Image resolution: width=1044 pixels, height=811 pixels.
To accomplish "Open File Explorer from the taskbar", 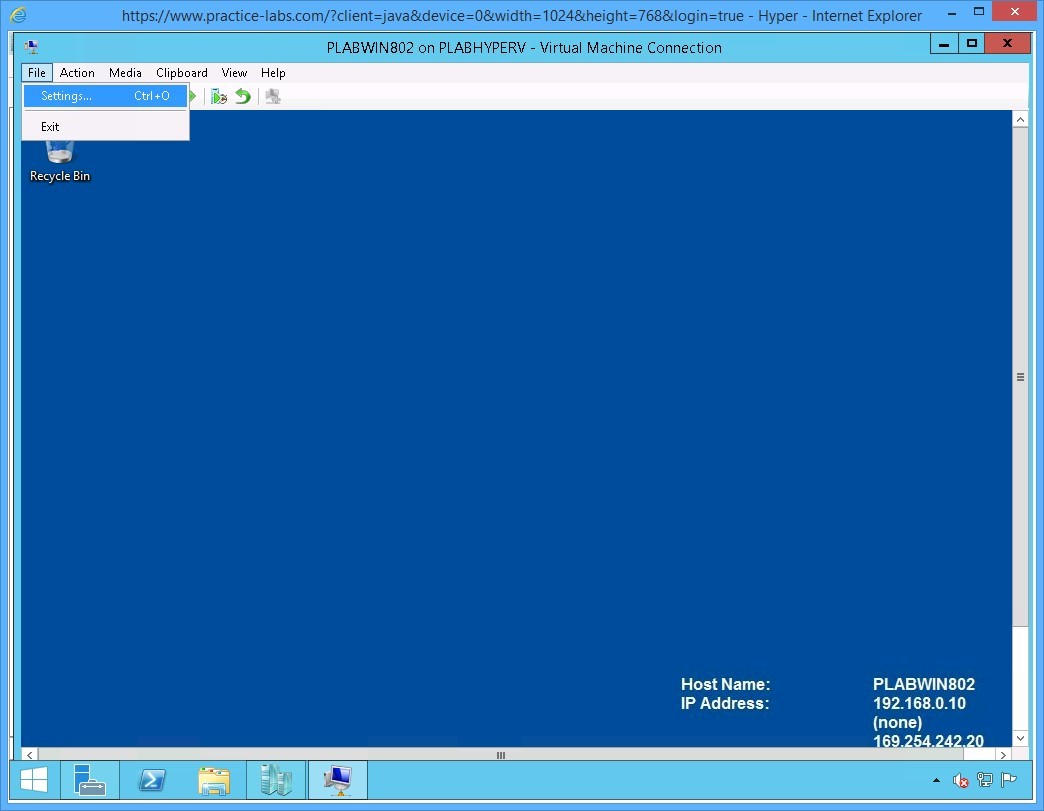I will (214, 780).
